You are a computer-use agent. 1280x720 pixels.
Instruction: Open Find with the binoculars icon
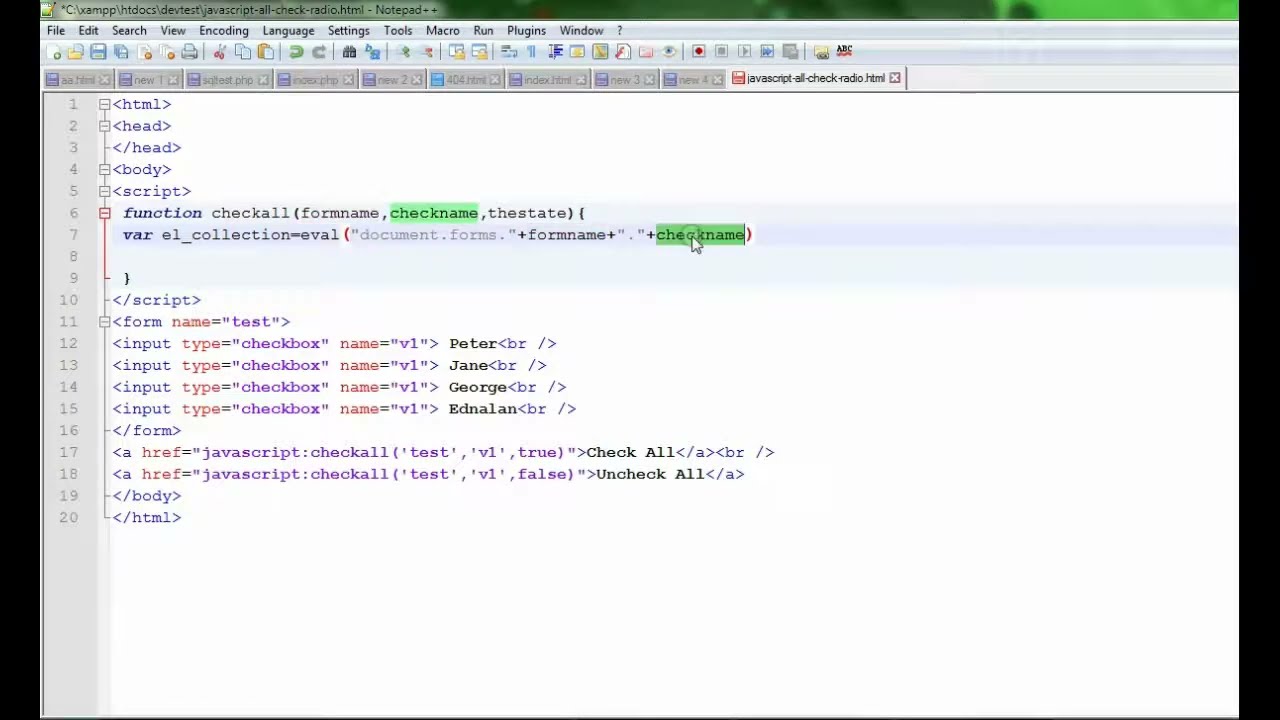pos(349,52)
